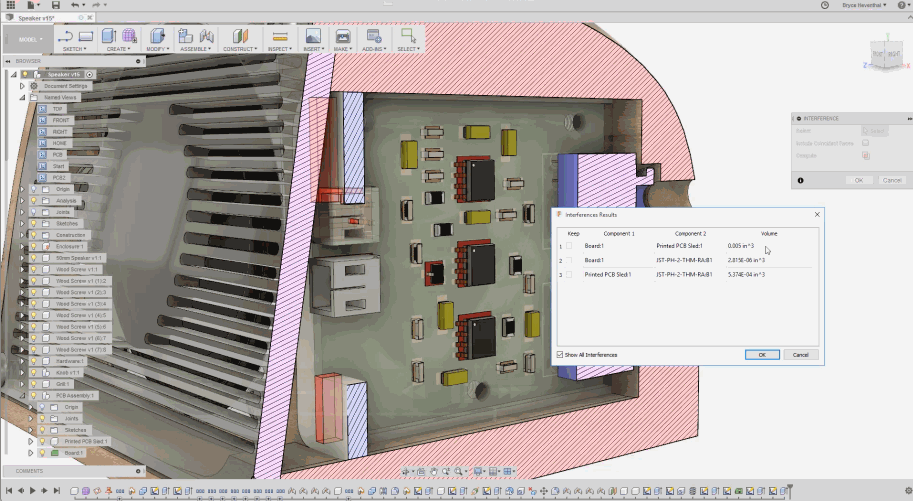This screenshot has width=913, height=501.
Task: Toggle the lightbulb visibility for Grill:1
Action: pos(33,384)
